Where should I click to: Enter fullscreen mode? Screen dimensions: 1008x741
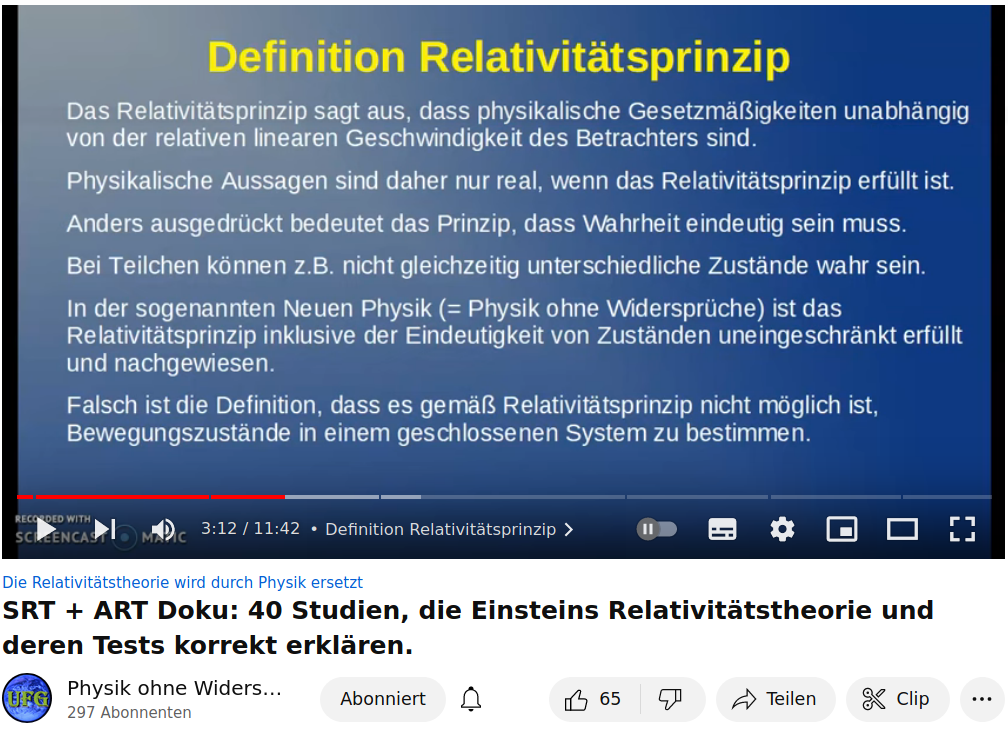962,529
